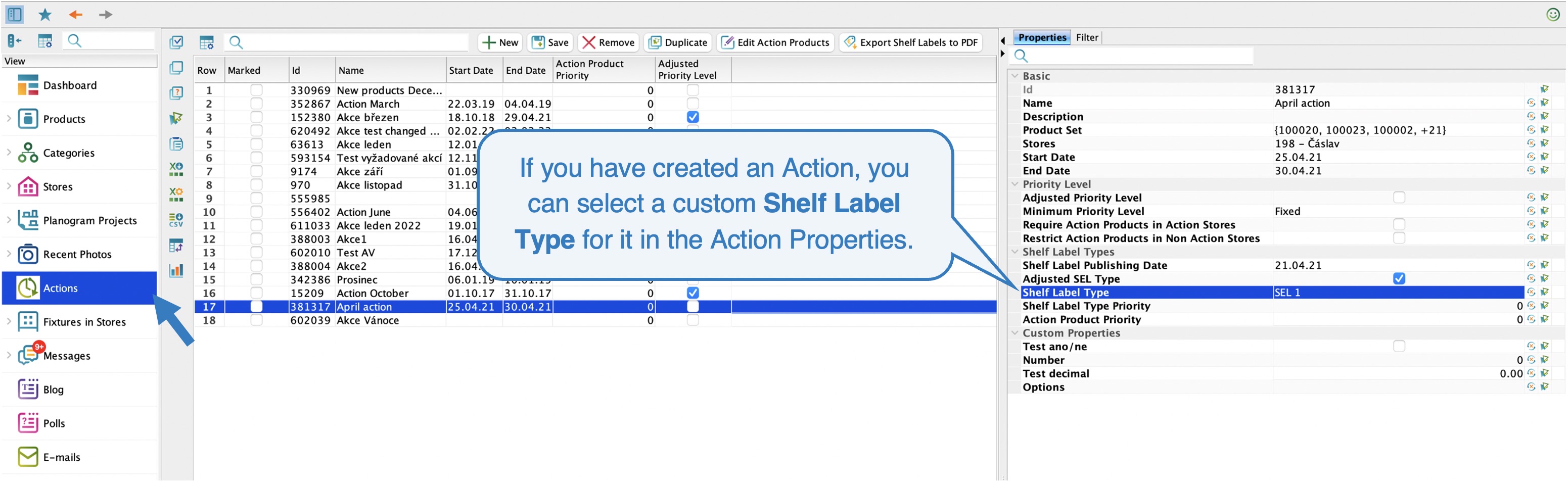This screenshot has height=483, width=1568.
Task: Select Actions in the sidebar
Action: pos(79,288)
